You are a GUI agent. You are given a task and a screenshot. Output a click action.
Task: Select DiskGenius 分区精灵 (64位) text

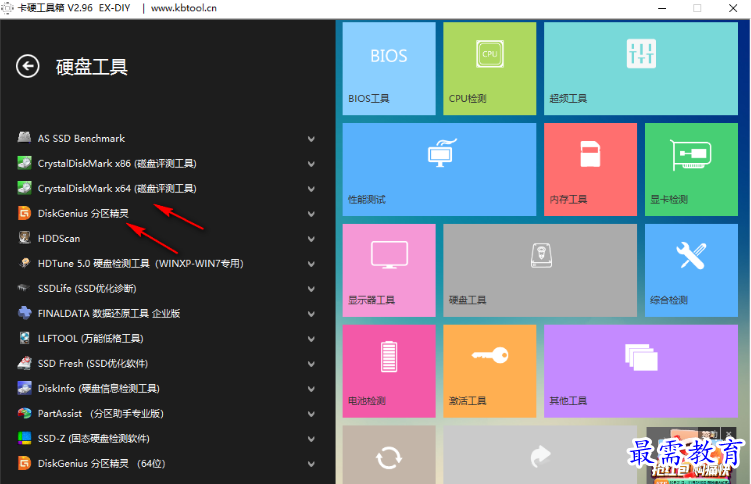tap(102, 463)
